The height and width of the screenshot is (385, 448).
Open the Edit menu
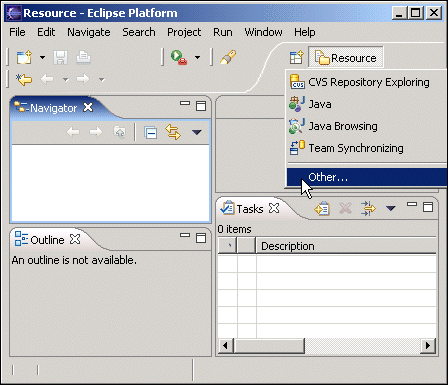click(x=46, y=32)
